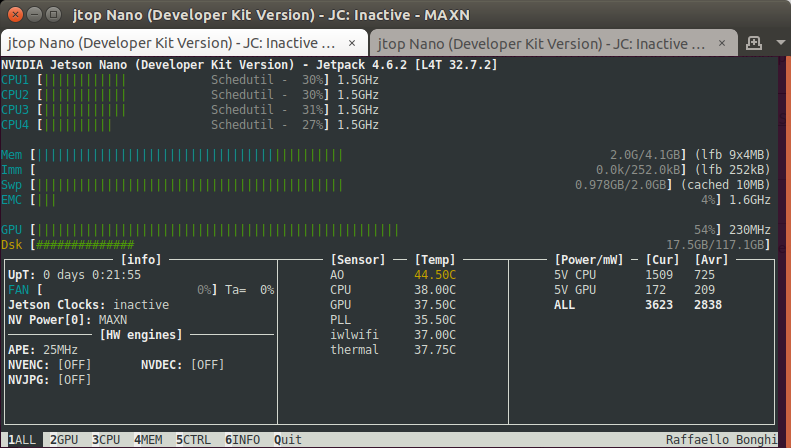Click the thermal sensor value 37.75C

[435, 350]
